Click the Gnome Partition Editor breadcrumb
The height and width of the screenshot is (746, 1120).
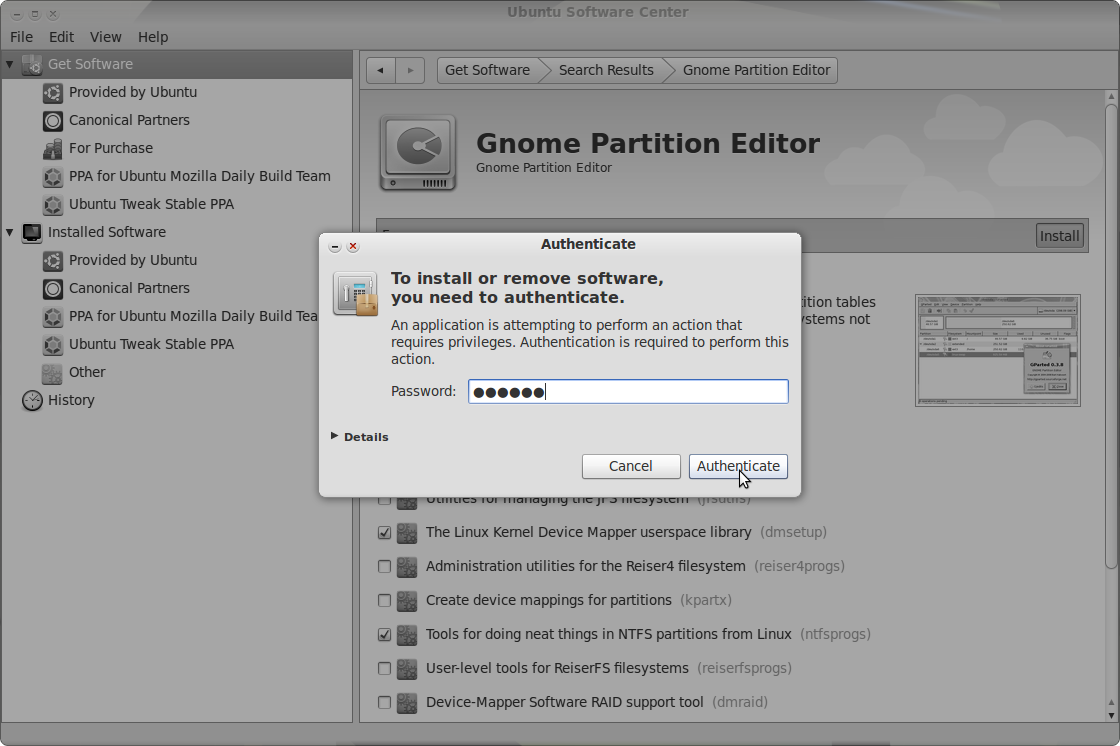(756, 70)
